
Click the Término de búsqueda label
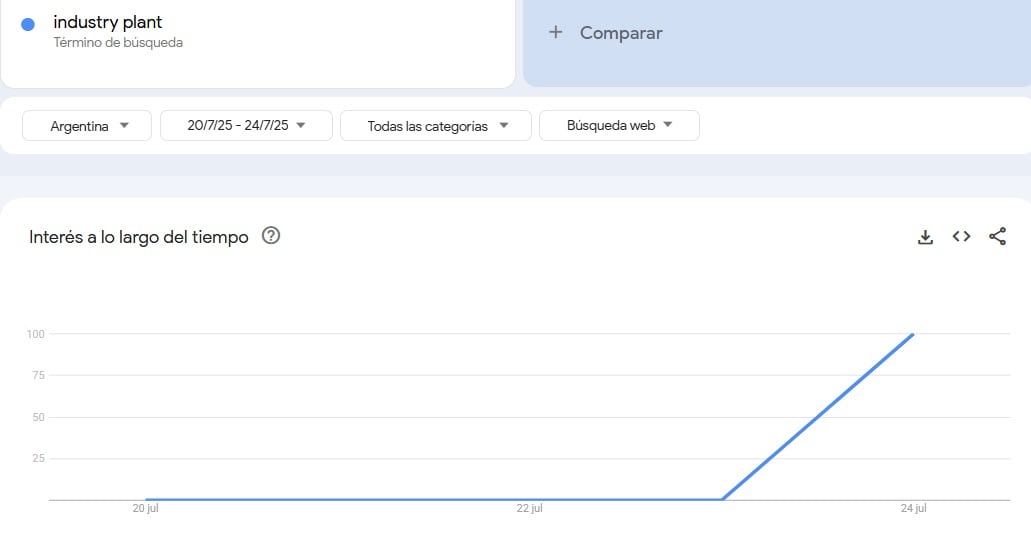[x=118, y=43]
